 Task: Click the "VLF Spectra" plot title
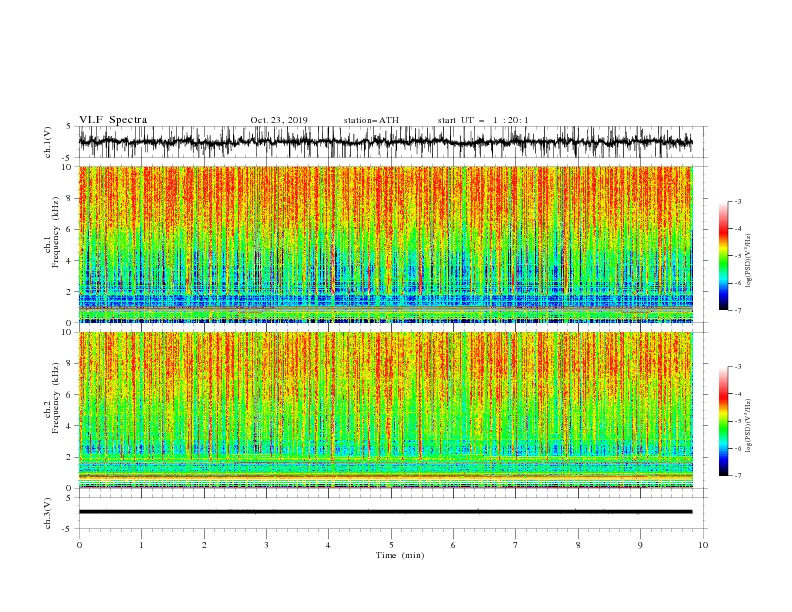pyautogui.click(x=113, y=120)
